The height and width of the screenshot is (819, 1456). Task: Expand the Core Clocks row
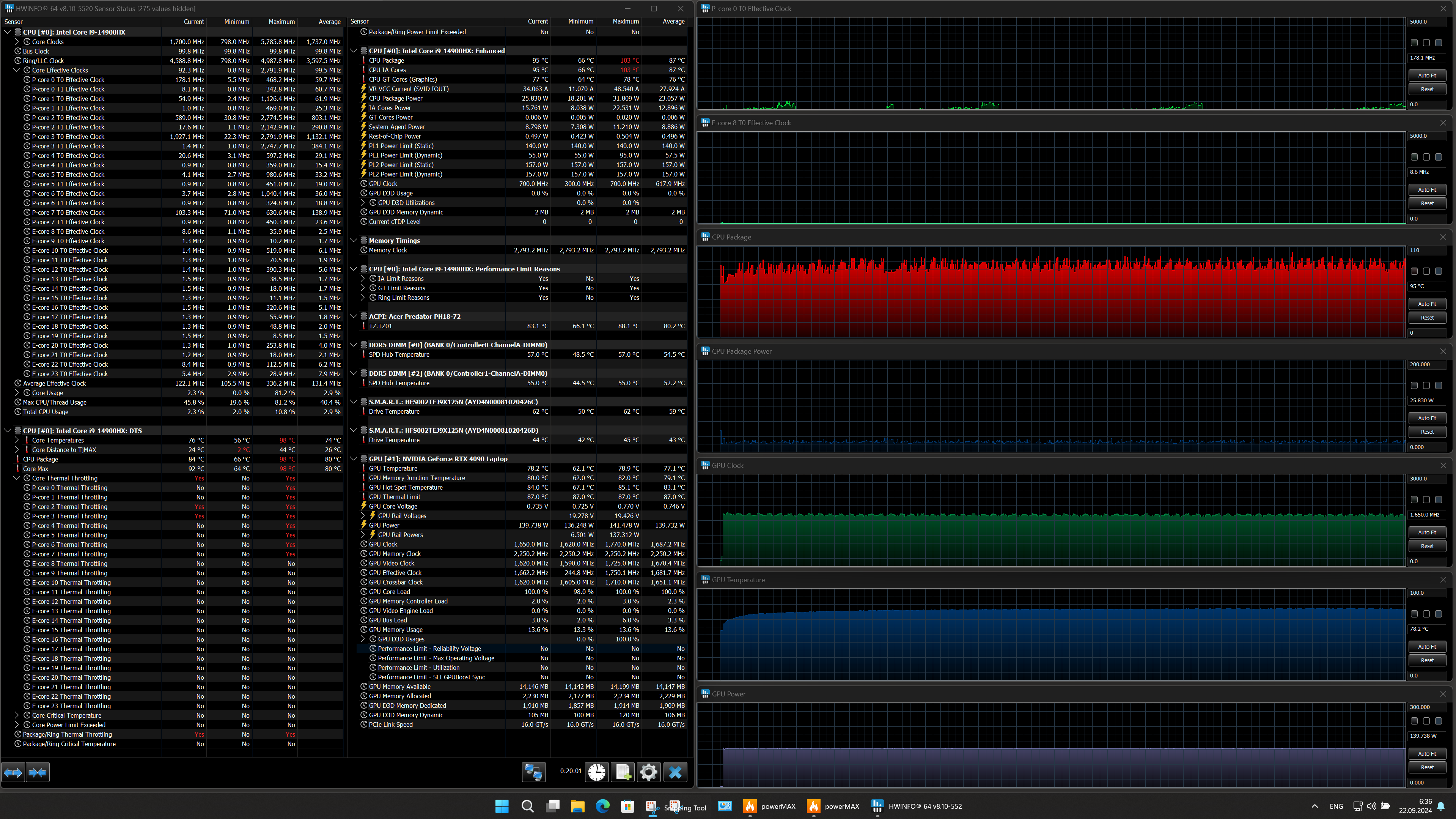16,42
